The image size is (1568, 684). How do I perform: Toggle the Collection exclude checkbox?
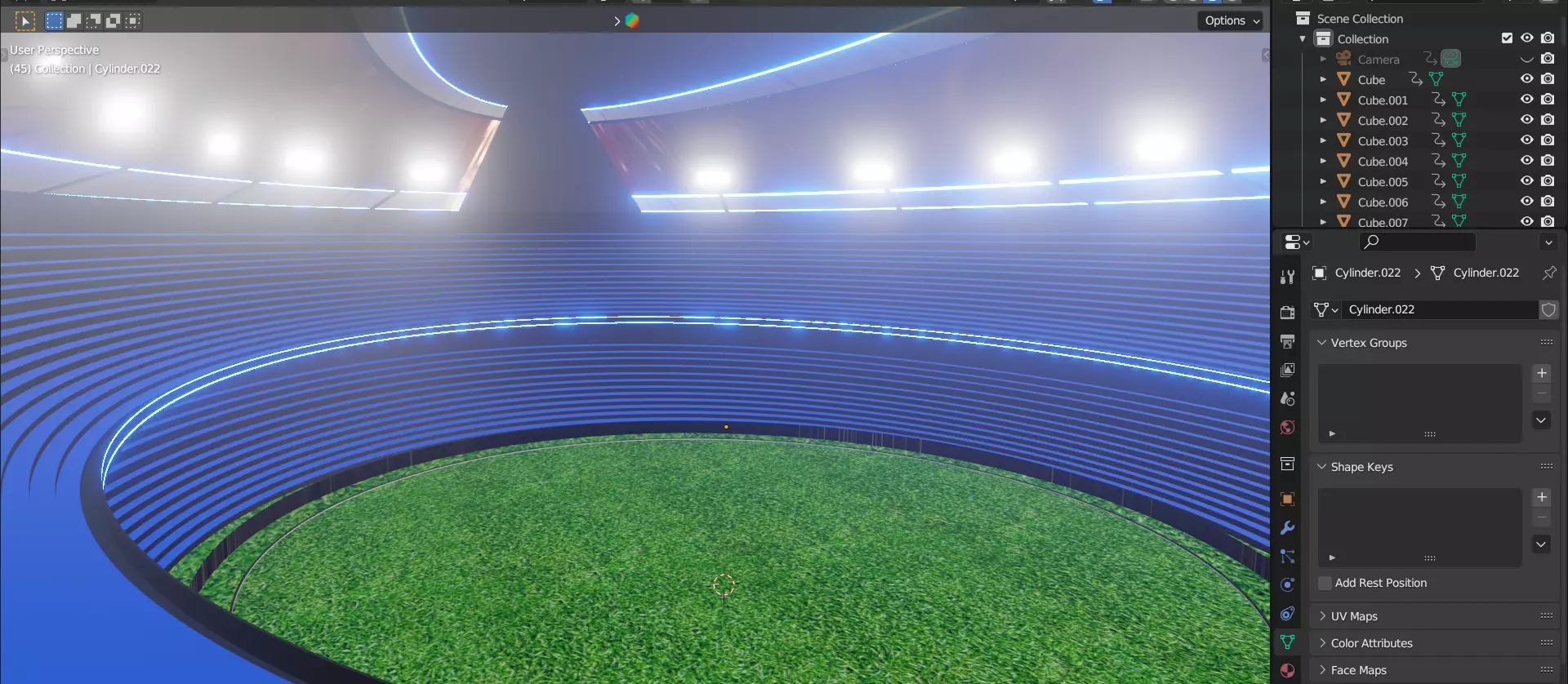(x=1507, y=38)
